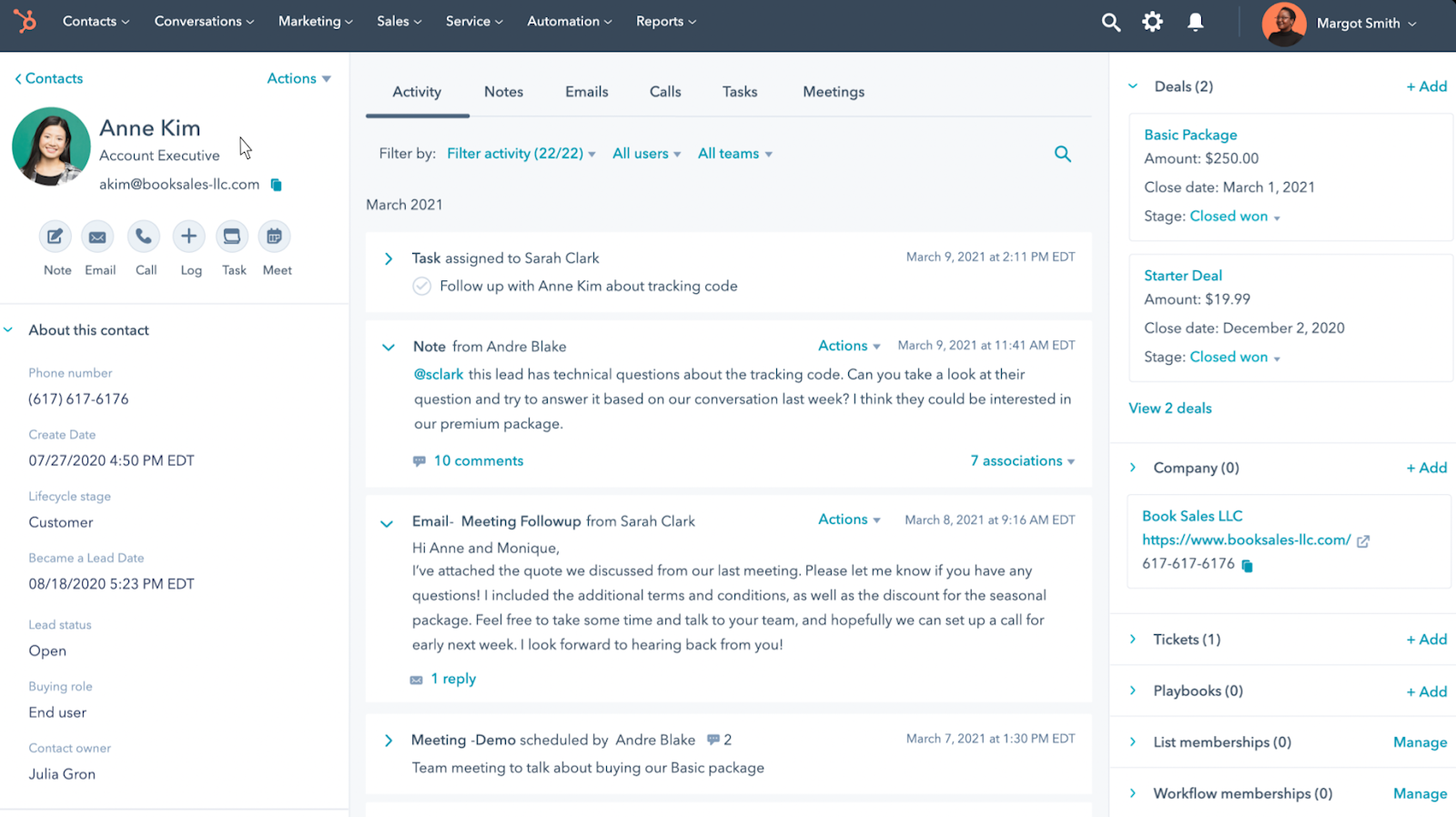Expand the Playbooks section
This screenshot has width=1456, height=817.
[x=1133, y=691]
